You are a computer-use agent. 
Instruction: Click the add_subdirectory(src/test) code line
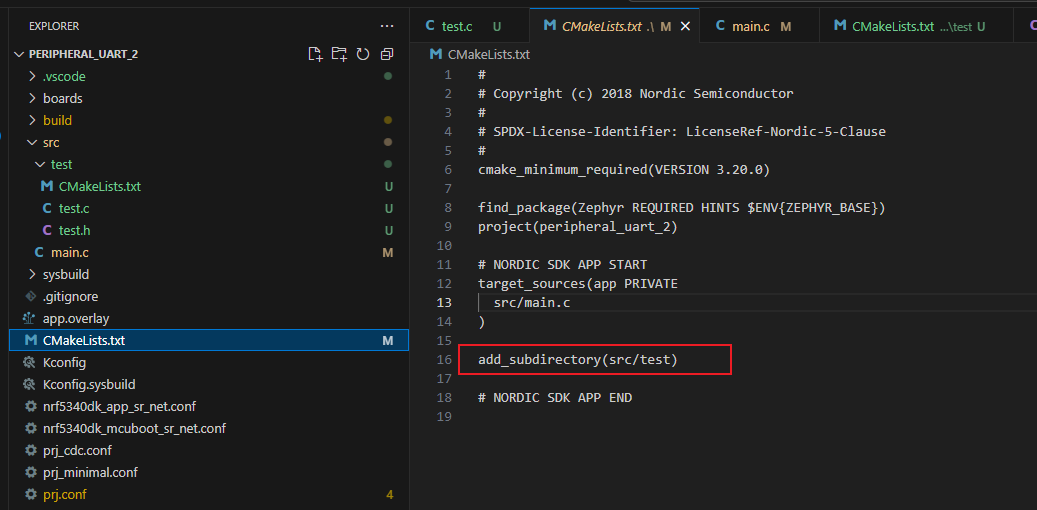coord(578,360)
